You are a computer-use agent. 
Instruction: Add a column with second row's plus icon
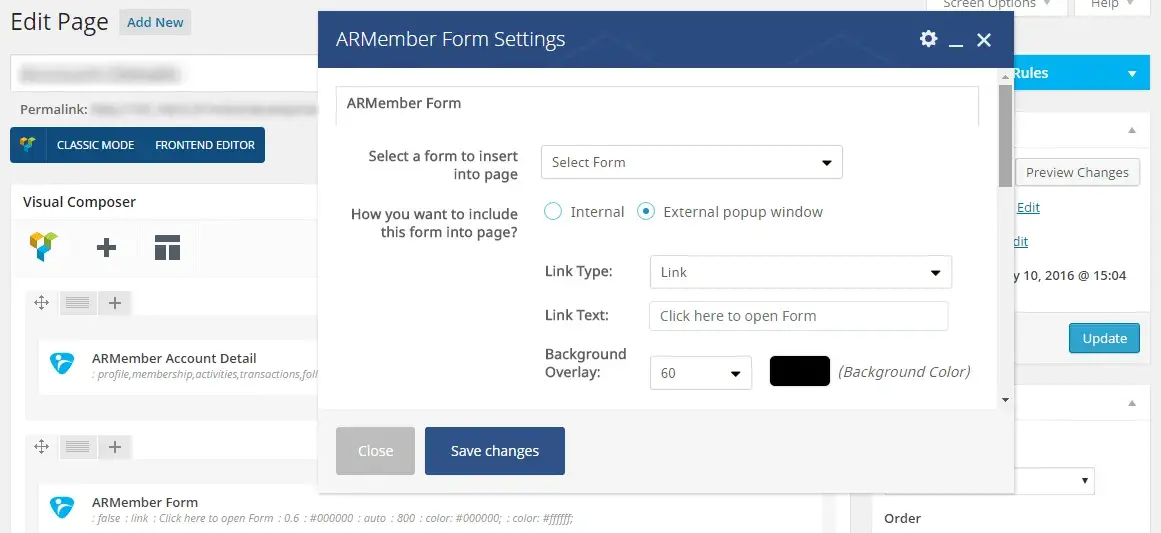coord(115,447)
